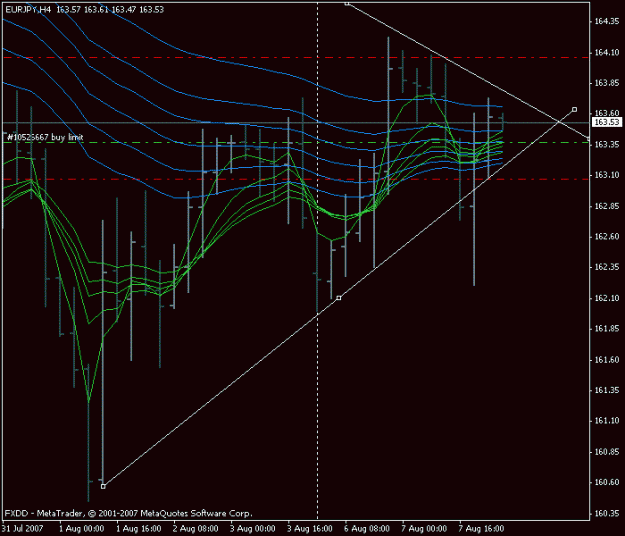Select middle anchor handle on rising trendline
625x536 pixels.
pyautogui.click(x=339, y=298)
